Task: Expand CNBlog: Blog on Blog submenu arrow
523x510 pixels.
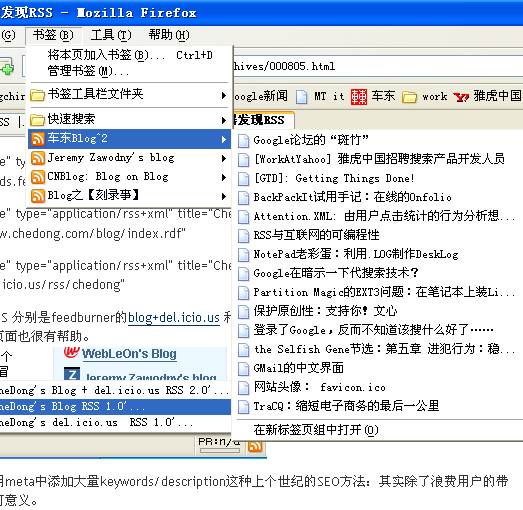Action: tap(224, 177)
